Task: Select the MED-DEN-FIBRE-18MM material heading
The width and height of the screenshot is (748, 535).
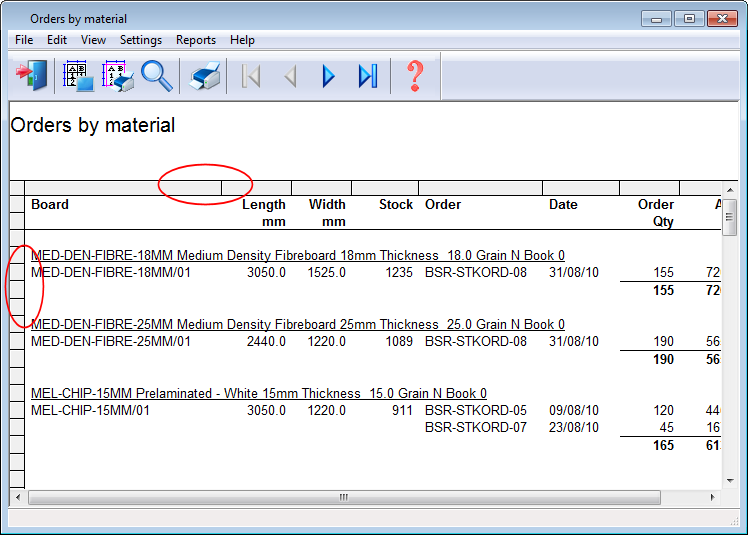Action: 298,255
